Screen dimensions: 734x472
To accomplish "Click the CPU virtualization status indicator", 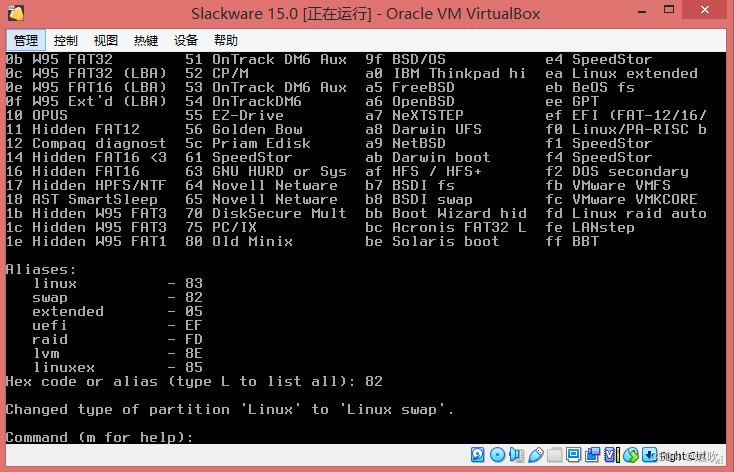I will pos(612,455).
